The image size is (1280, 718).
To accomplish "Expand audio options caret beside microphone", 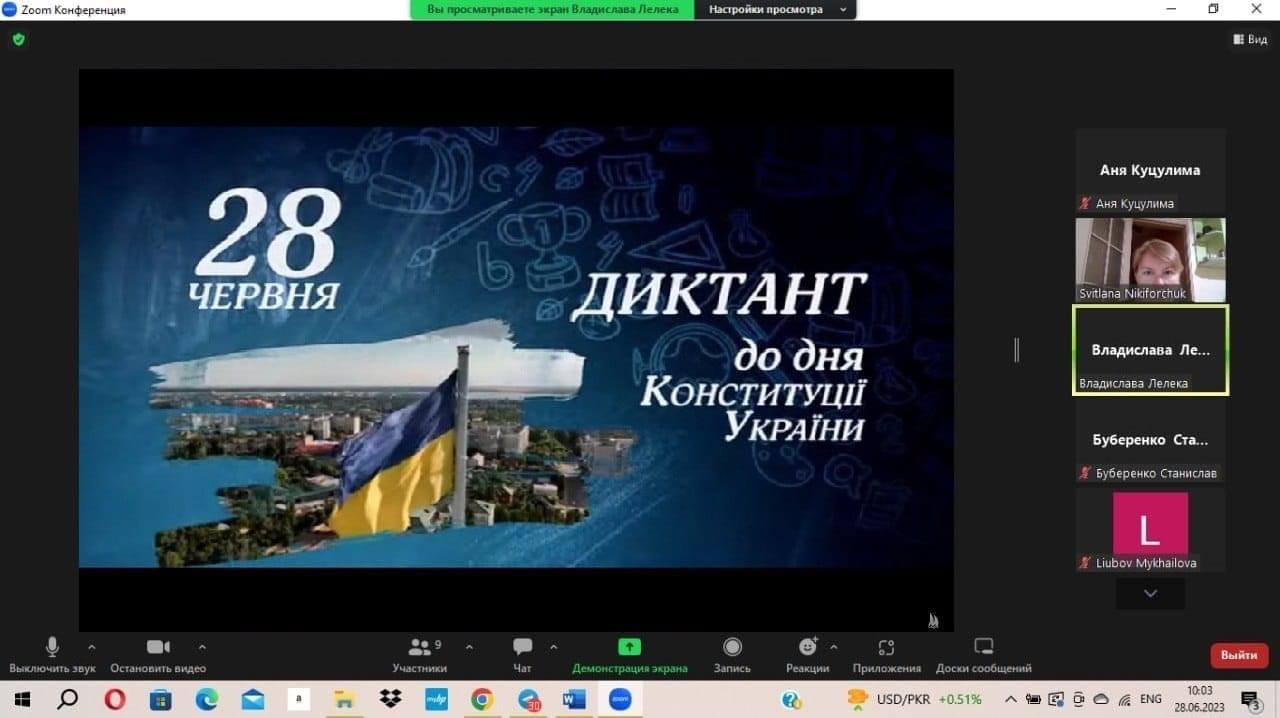I will [92, 646].
